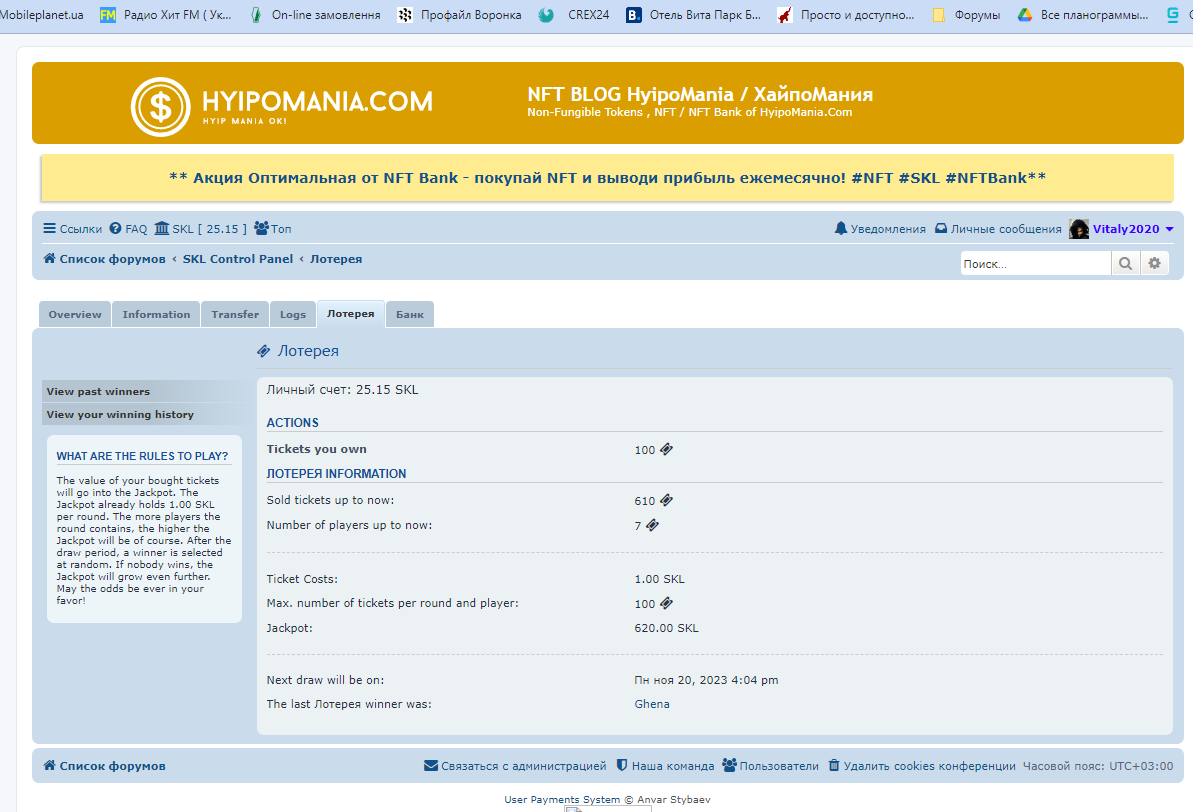
Task: Click SKL bank balance link
Action: tap(200, 229)
